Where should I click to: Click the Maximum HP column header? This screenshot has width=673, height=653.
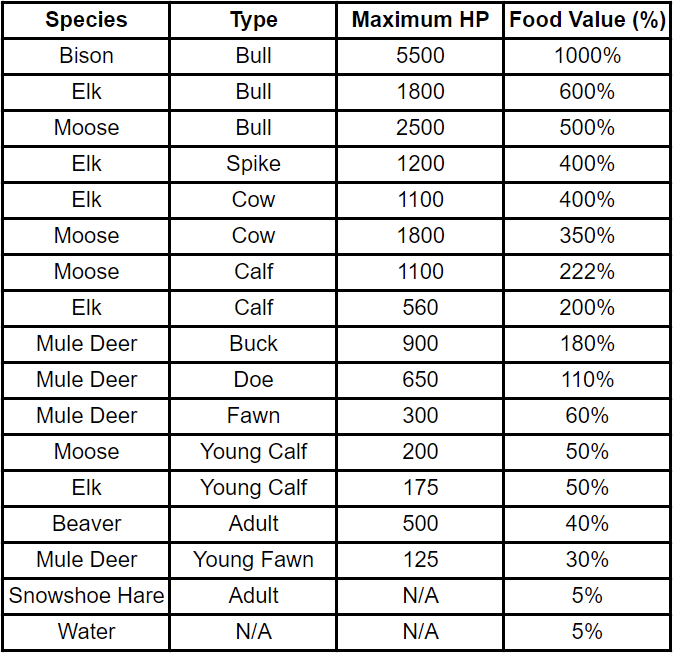[x=420, y=20]
